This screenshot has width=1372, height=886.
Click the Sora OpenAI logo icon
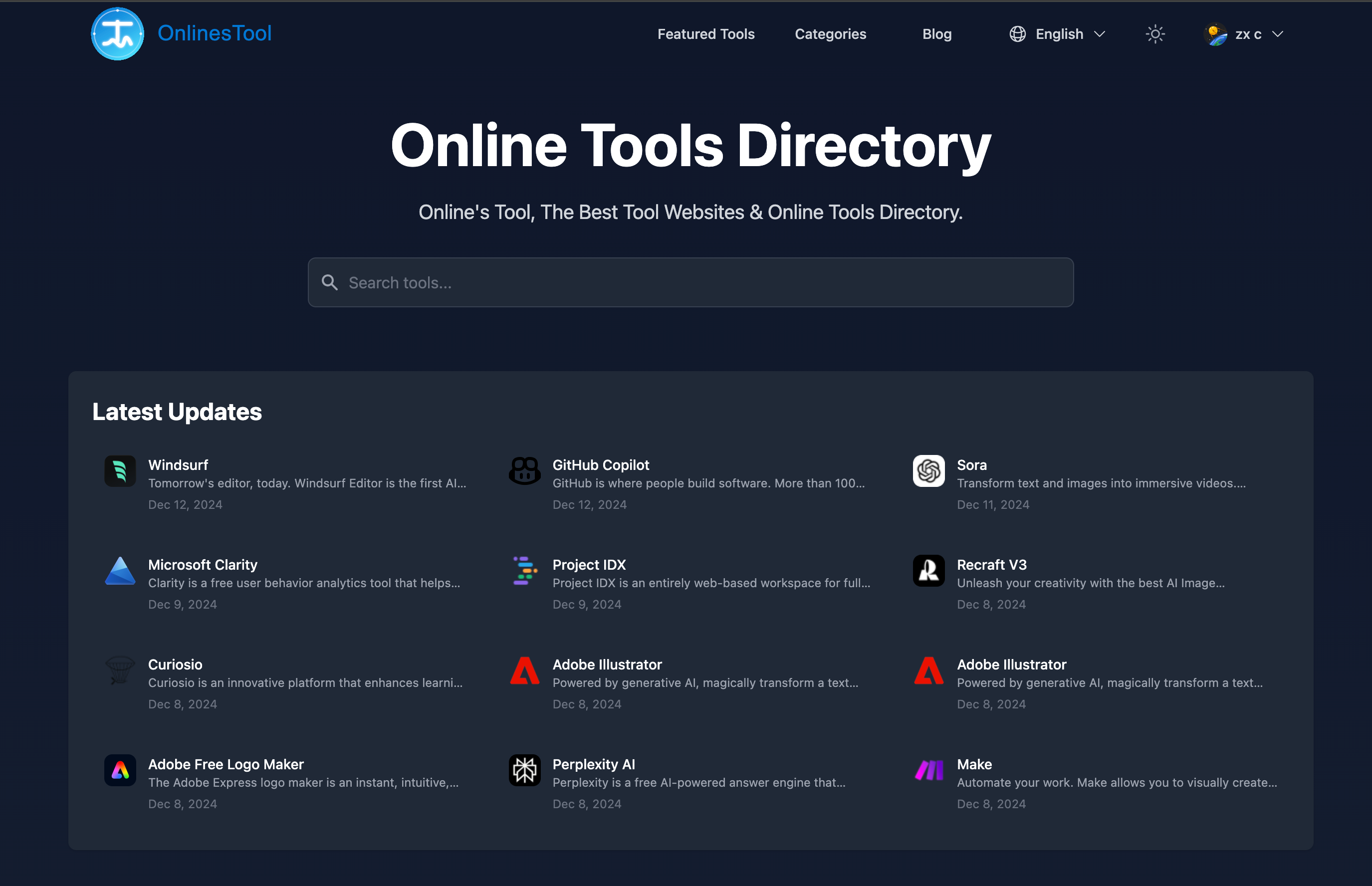928,471
